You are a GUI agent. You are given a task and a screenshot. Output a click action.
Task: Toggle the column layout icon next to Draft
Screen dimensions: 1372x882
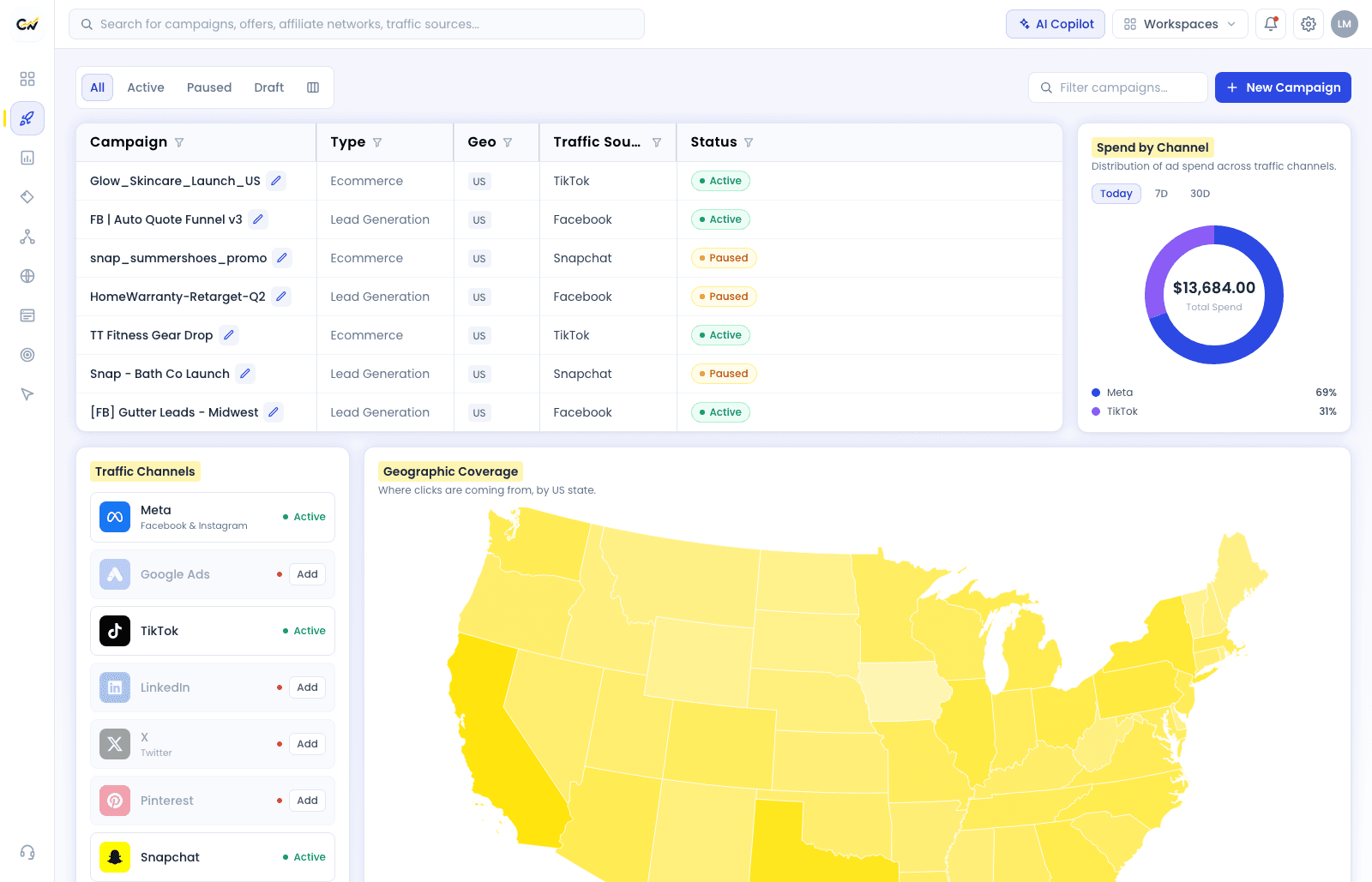313,87
